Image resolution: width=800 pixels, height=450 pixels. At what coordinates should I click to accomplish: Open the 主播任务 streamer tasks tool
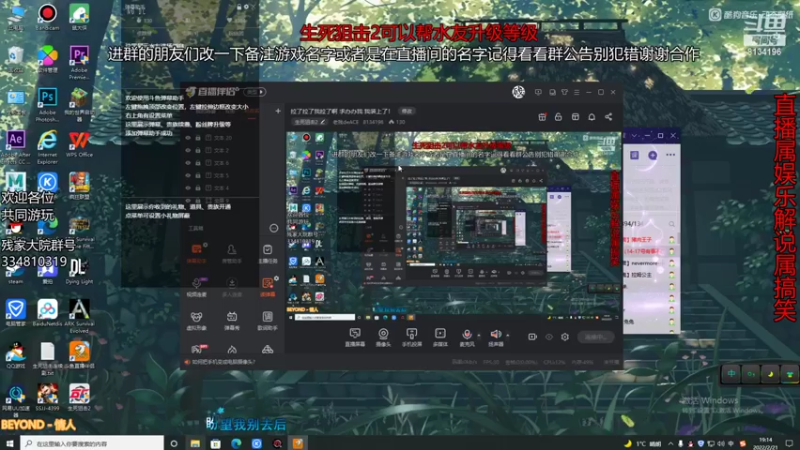click(x=267, y=253)
